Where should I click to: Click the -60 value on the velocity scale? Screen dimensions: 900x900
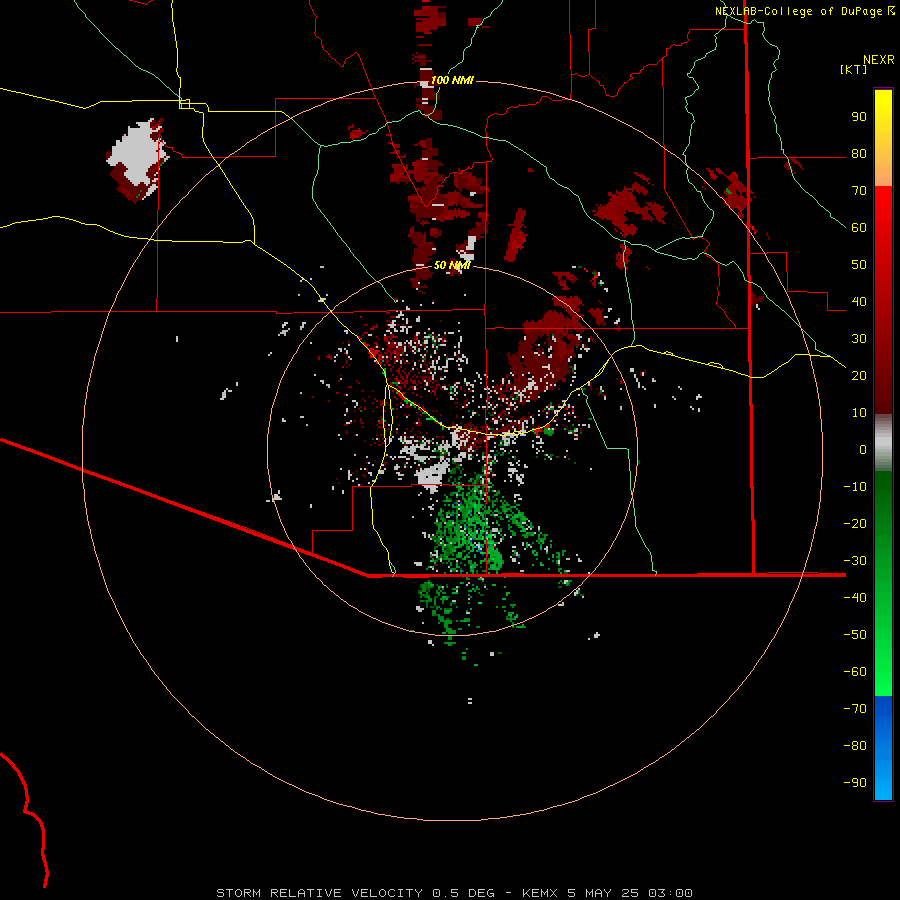point(855,672)
